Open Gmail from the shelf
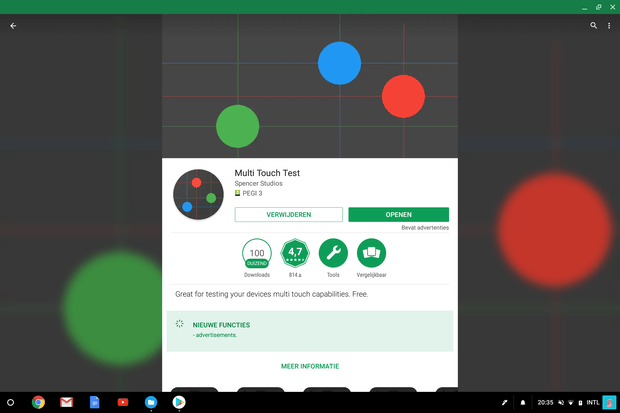This screenshot has width=620, height=413. [x=66, y=402]
